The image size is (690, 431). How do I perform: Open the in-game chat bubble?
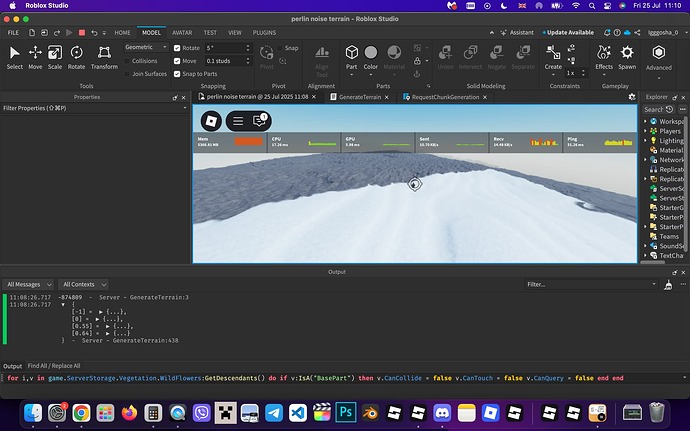260,121
